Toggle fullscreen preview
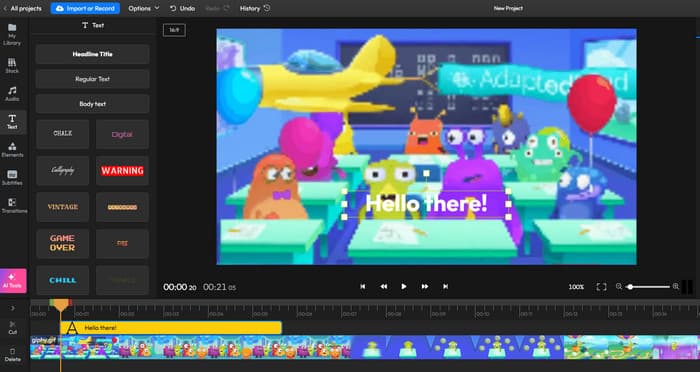This screenshot has height=372, width=700. tap(601, 287)
